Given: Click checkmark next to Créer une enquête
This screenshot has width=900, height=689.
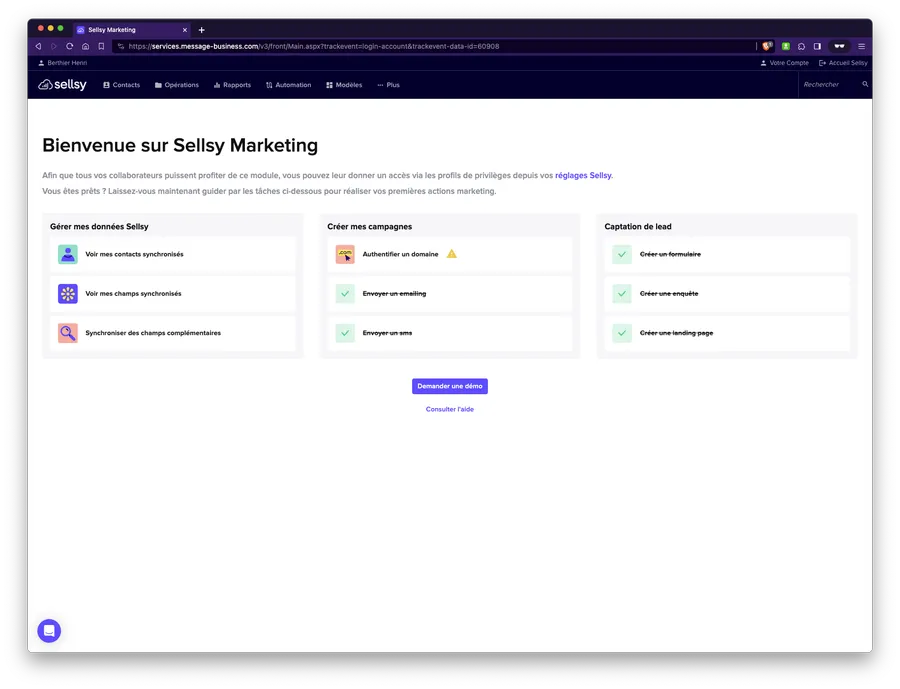Looking at the screenshot, I should tap(622, 293).
